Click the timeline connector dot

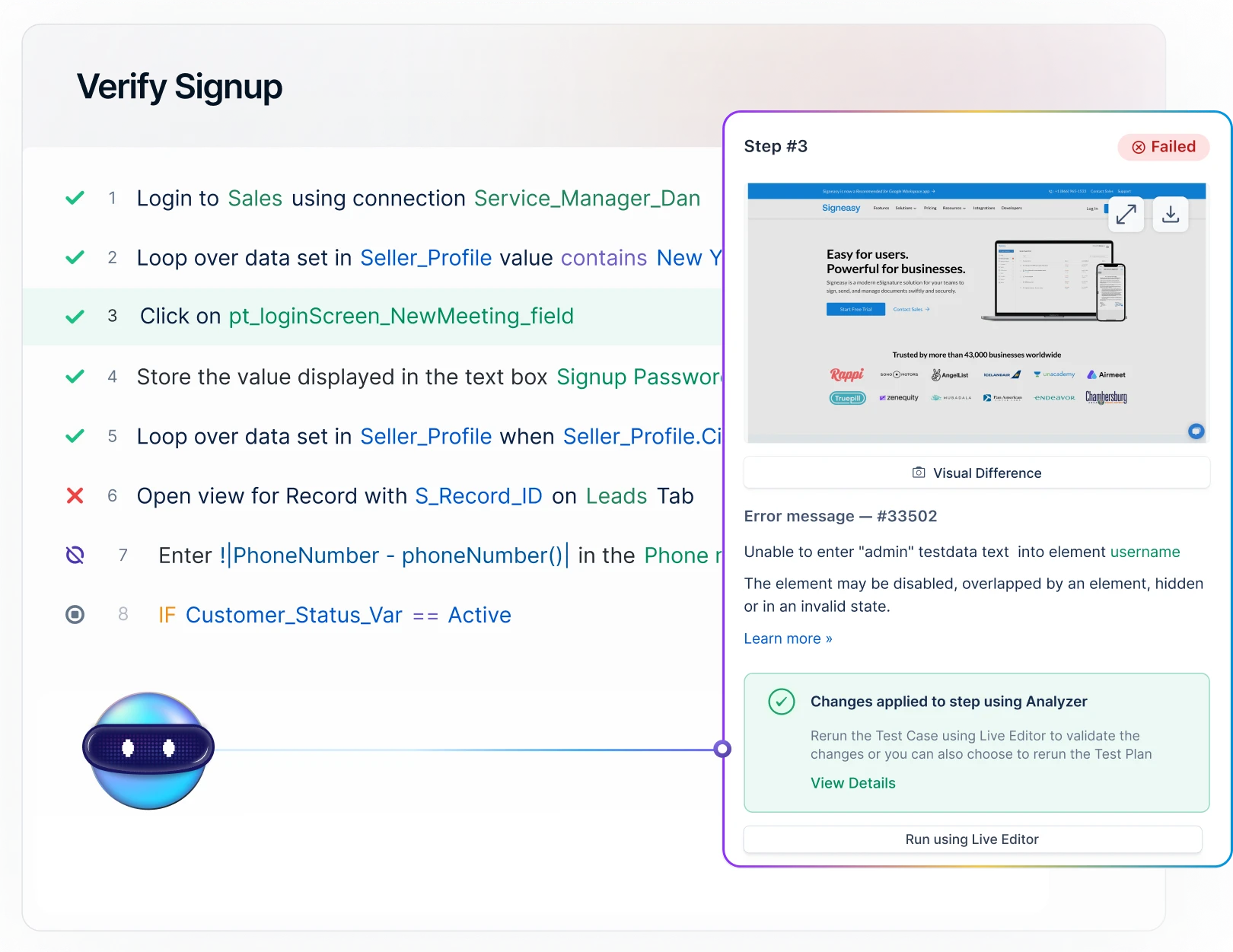722,750
